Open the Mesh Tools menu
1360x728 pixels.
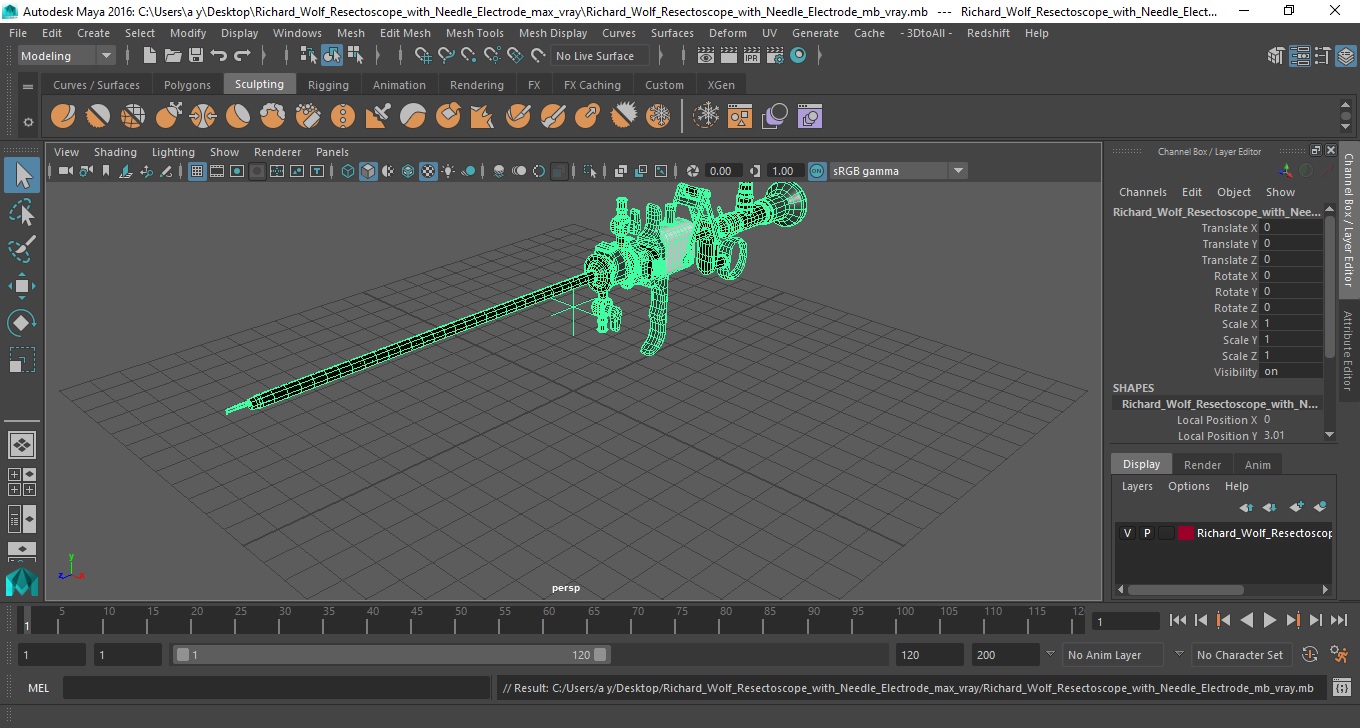click(x=474, y=33)
